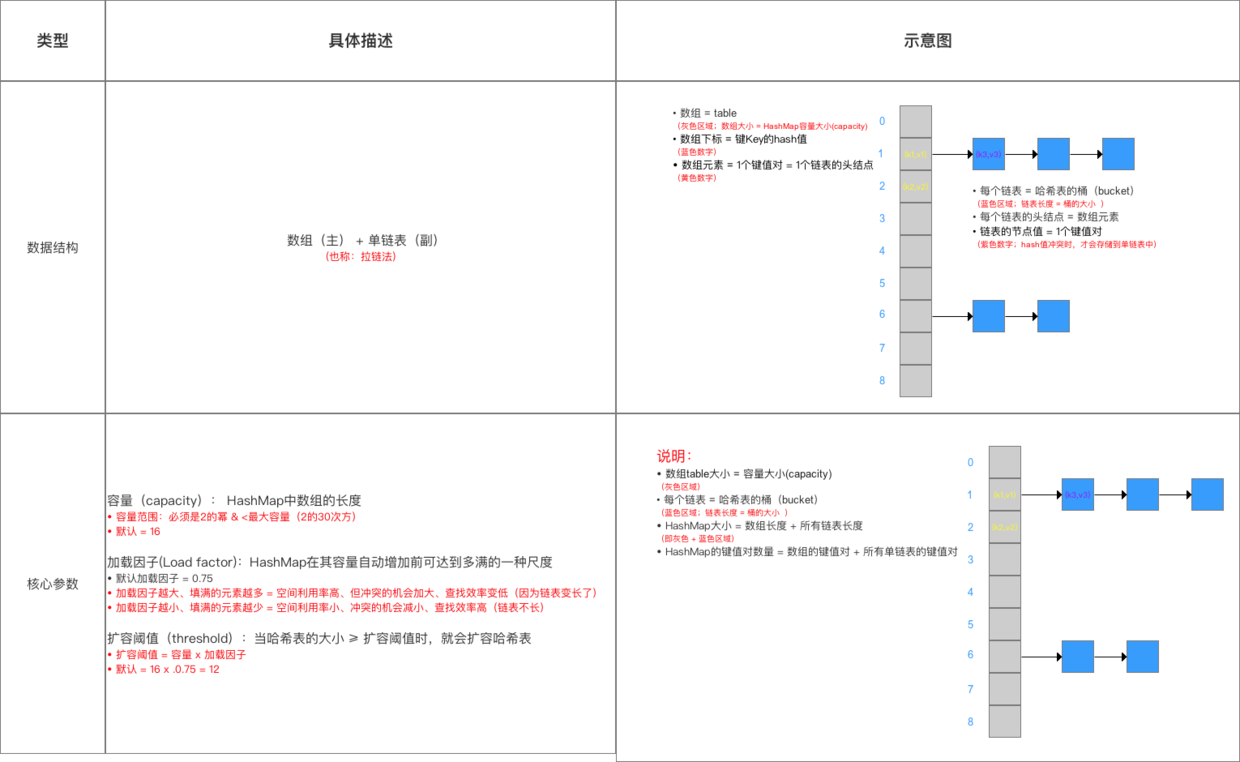Click the last blue node in bucket 1 chain
The width and height of the screenshot is (1240, 762).
pyautogui.click(x=1117, y=154)
